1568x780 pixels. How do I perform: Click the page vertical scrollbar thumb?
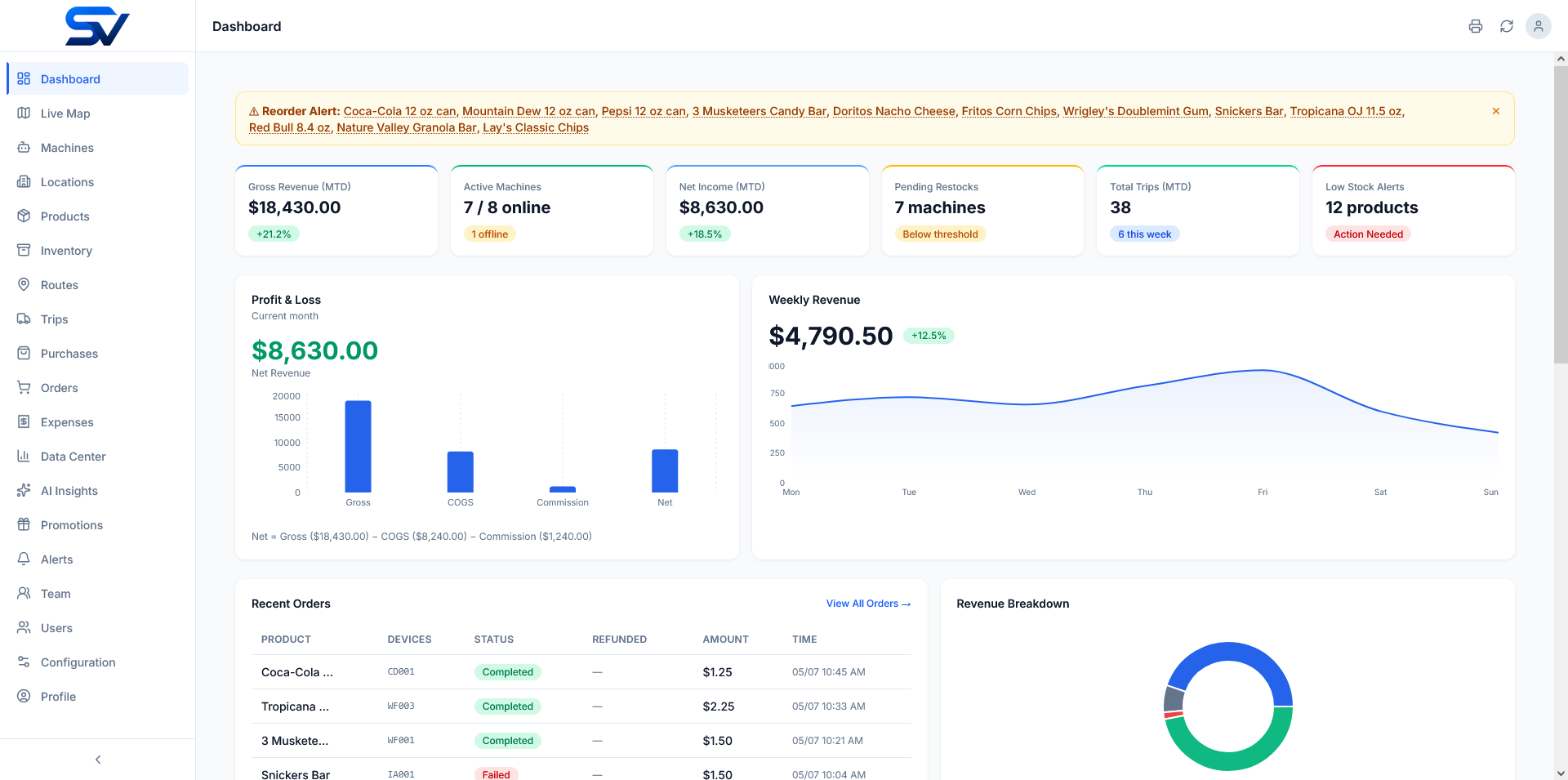coord(1561,215)
